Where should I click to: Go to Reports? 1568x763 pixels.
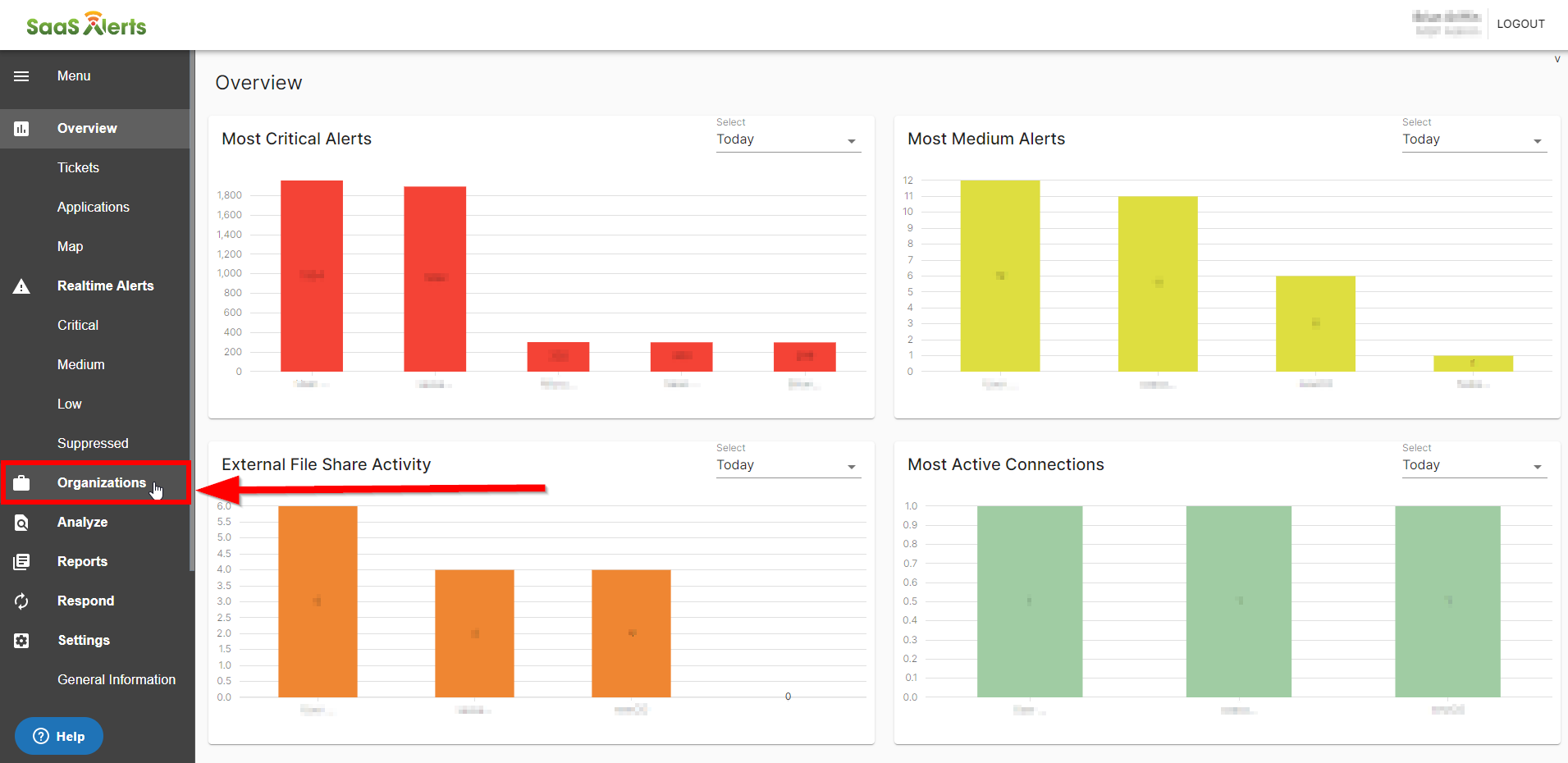pos(95,562)
